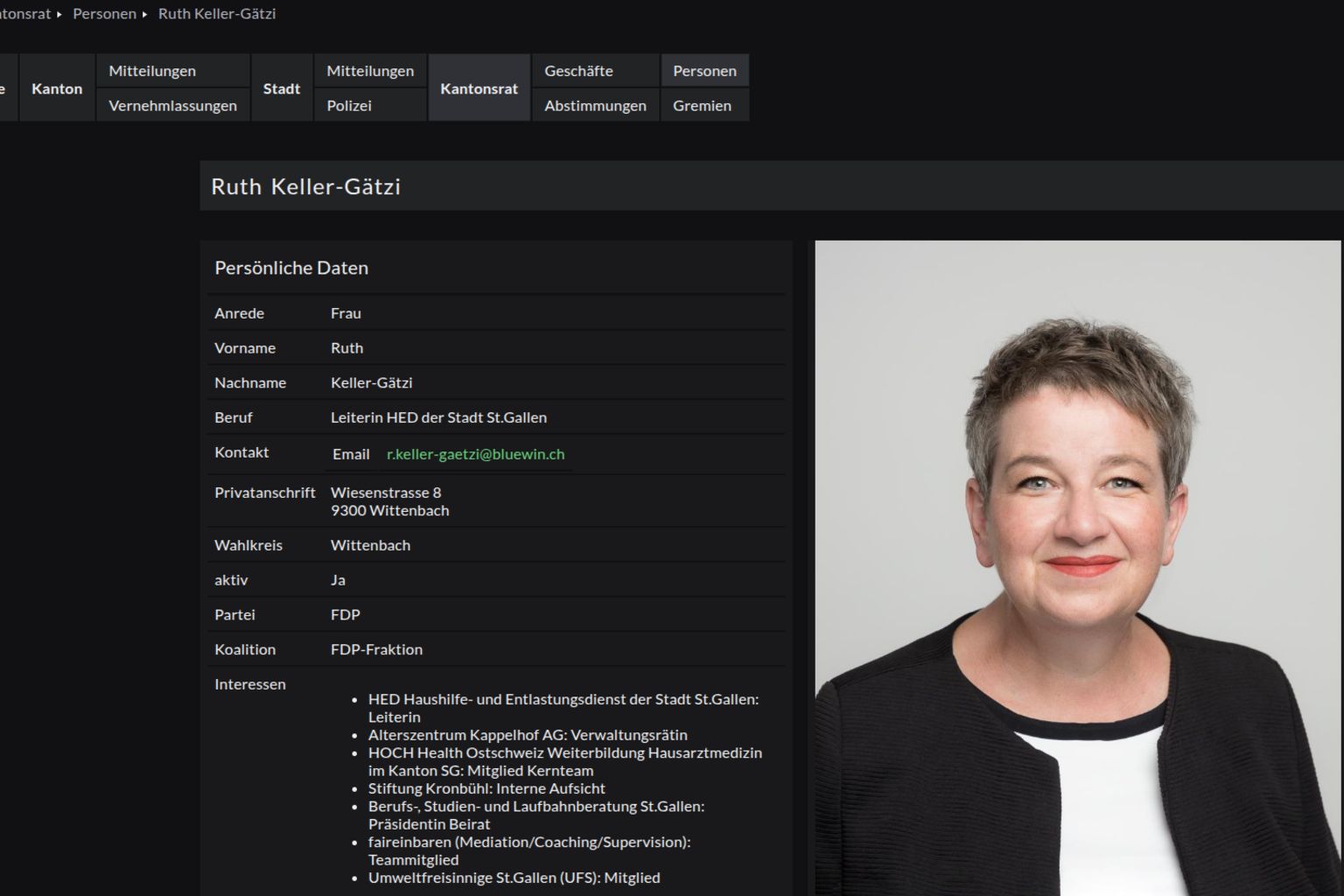Select the Beruf value Leiterin HED der Stadt St.Gallen
Image resolution: width=1344 pixels, height=896 pixels.
pos(438,417)
